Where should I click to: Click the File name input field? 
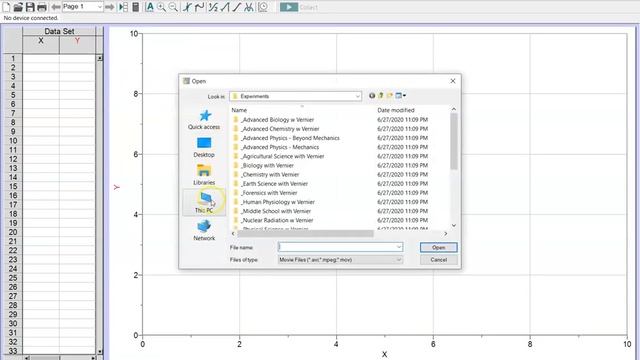[x=336, y=247]
